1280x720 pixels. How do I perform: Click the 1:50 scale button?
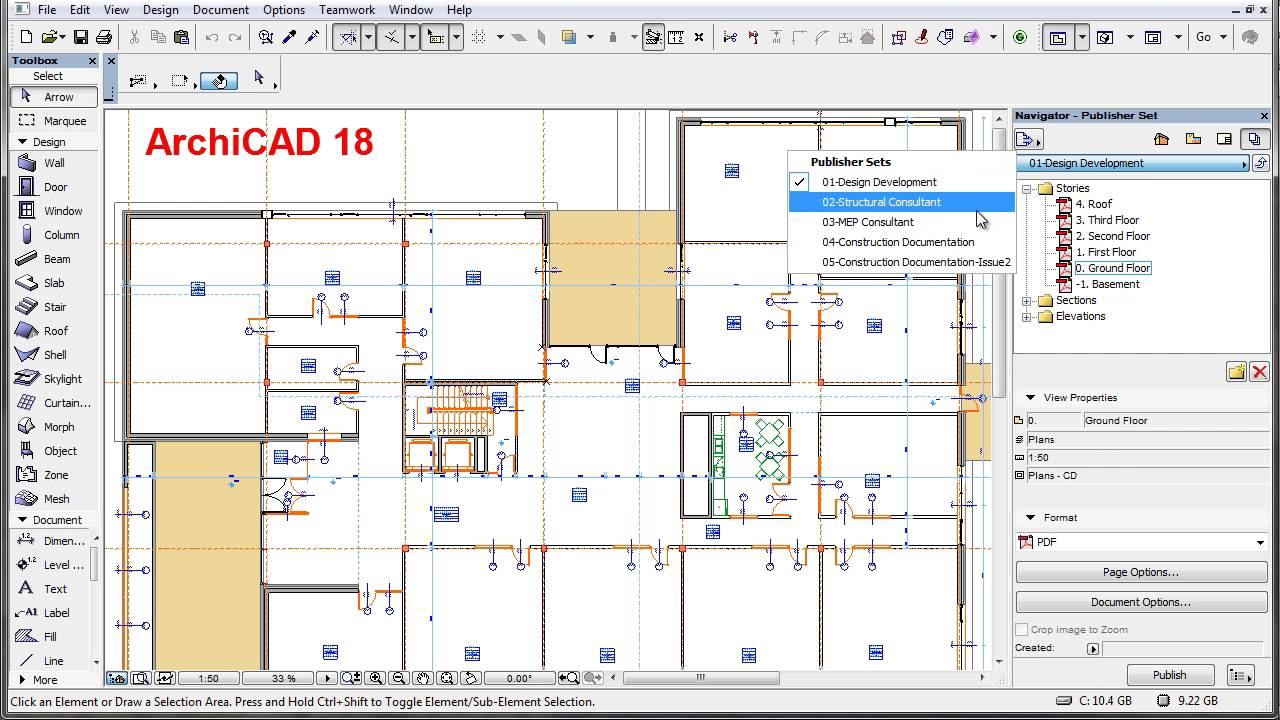tap(209, 678)
